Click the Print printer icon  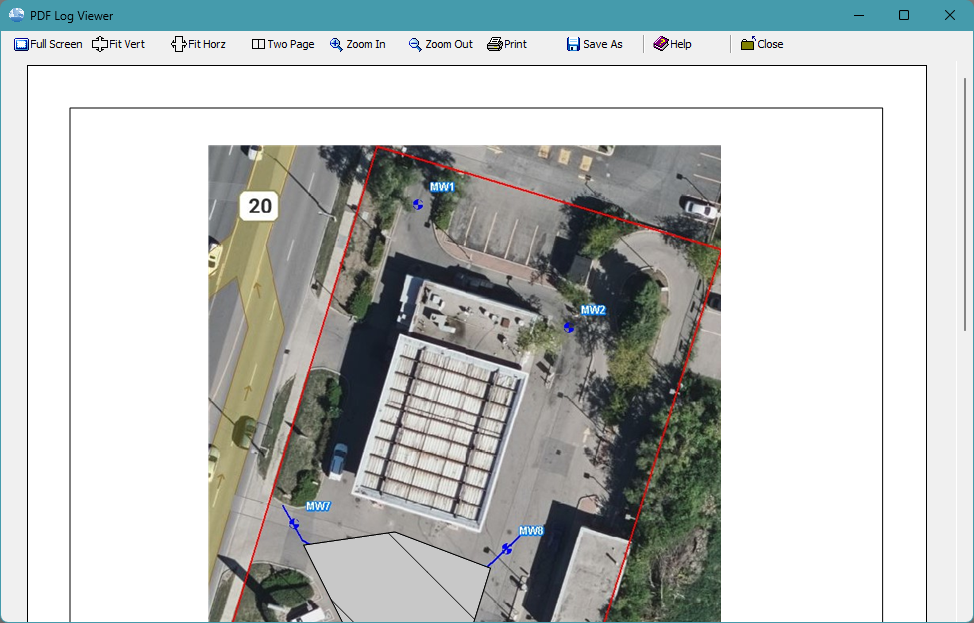pos(494,44)
